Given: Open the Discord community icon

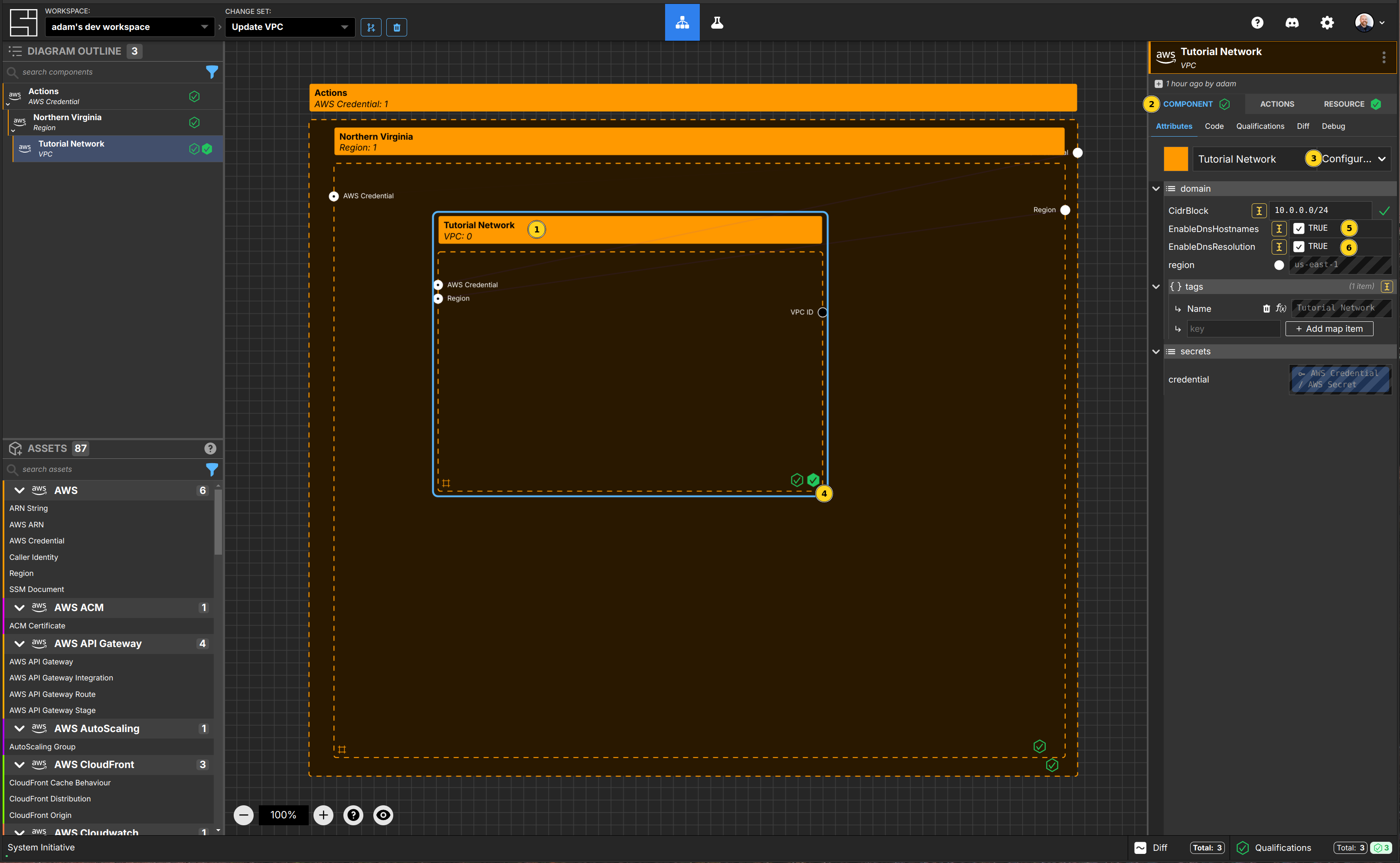Looking at the screenshot, I should click(1292, 23).
